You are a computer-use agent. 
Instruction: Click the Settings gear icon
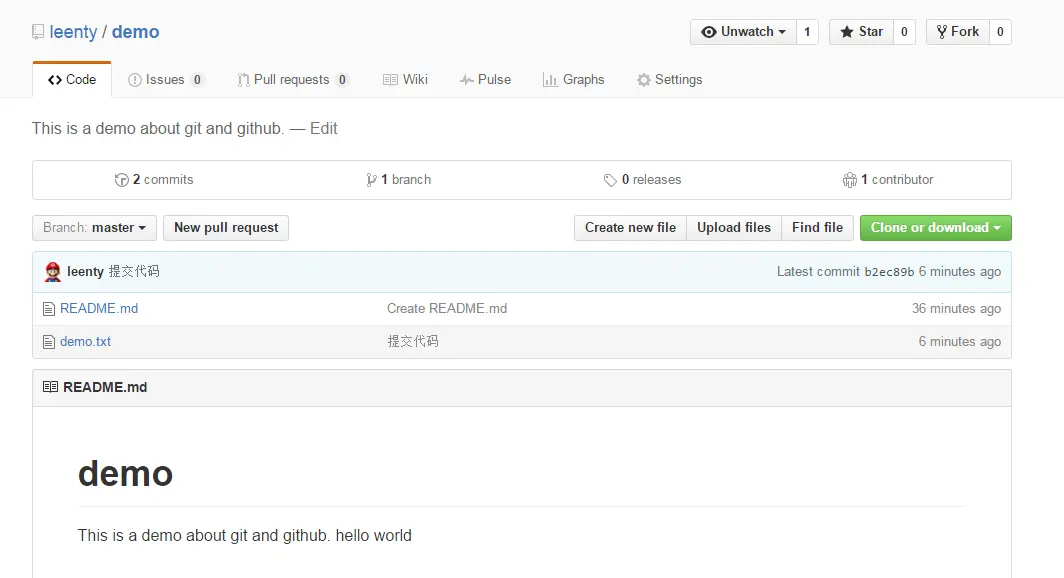tap(643, 80)
